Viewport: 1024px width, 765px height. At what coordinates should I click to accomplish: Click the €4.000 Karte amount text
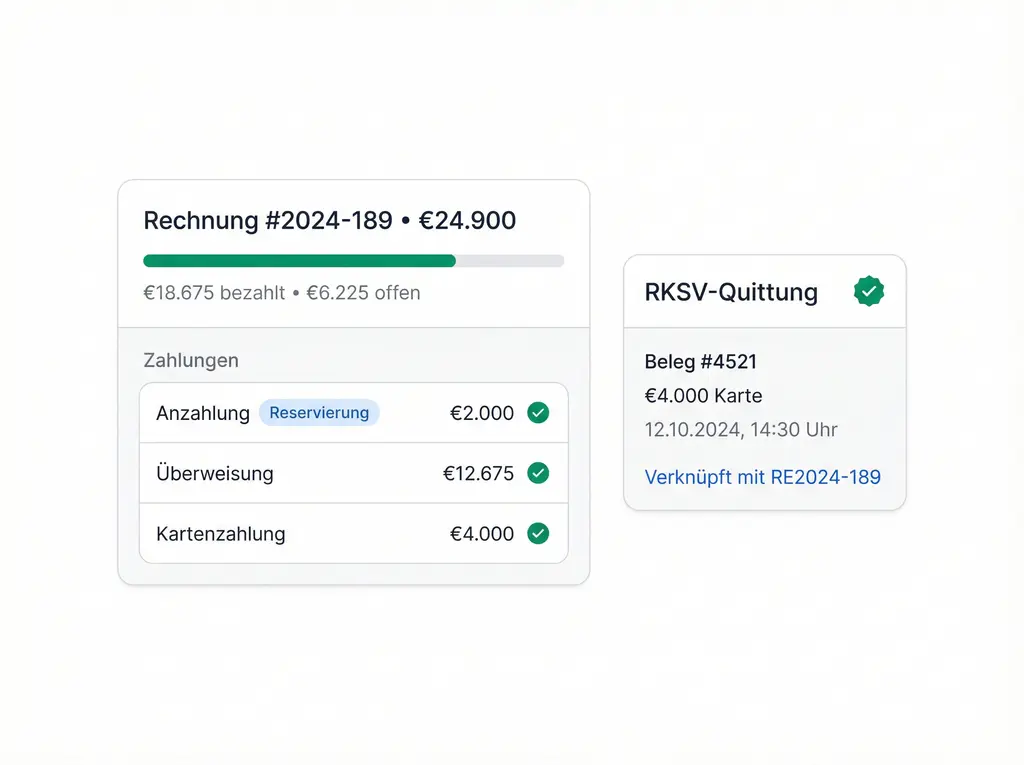tap(703, 396)
